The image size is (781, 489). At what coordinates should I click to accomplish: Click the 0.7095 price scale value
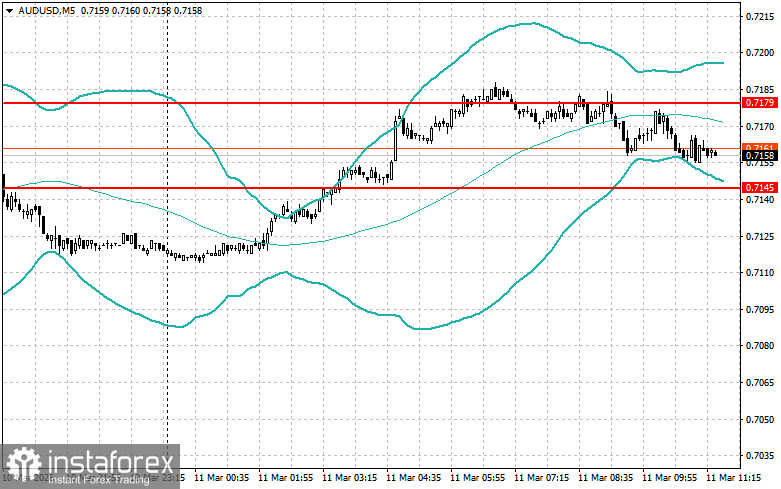[760, 310]
